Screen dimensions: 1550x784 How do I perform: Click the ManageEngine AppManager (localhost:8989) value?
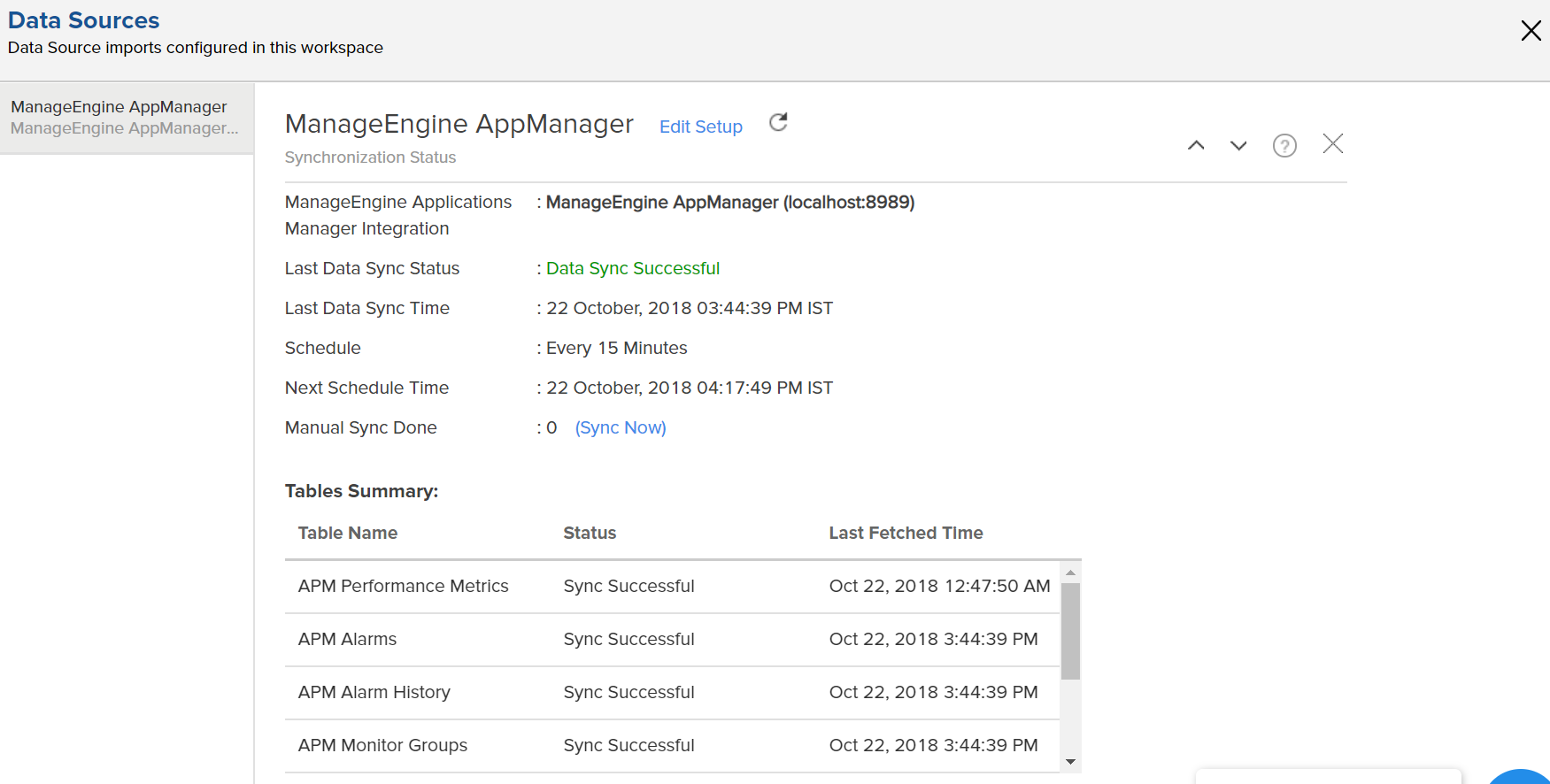click(730, 202)
